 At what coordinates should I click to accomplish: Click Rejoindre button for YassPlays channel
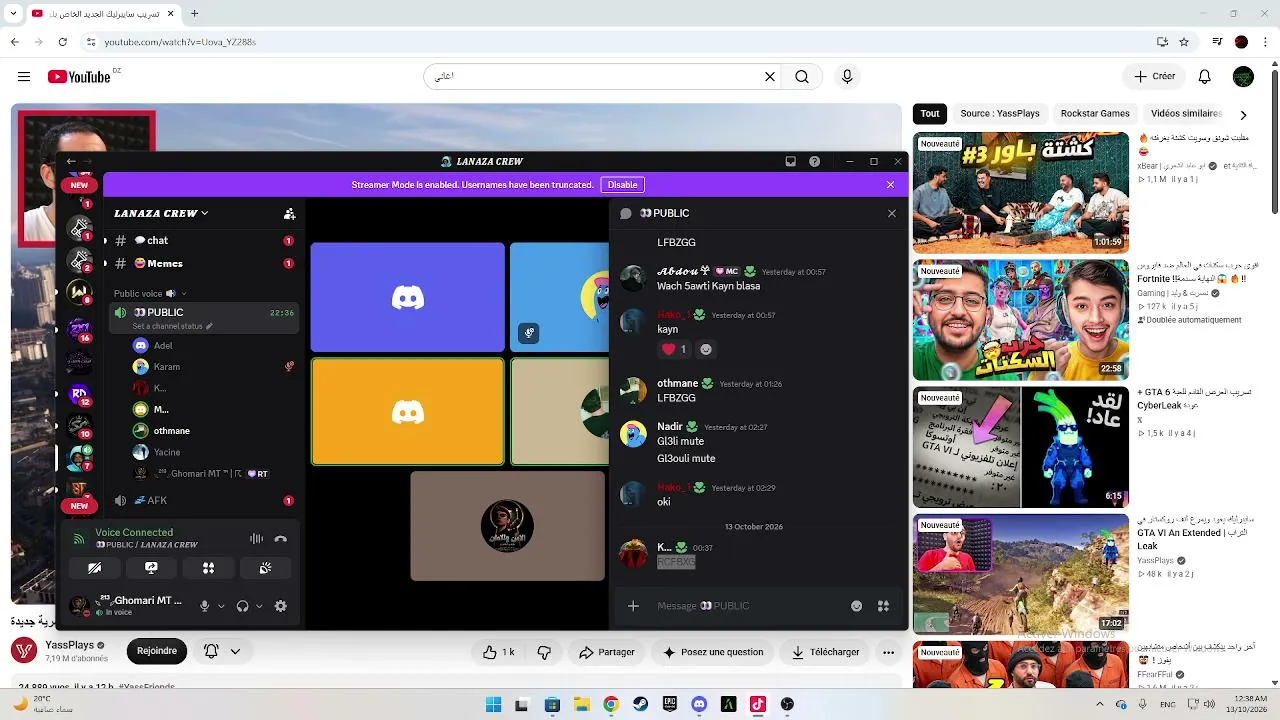coord(157,651)
